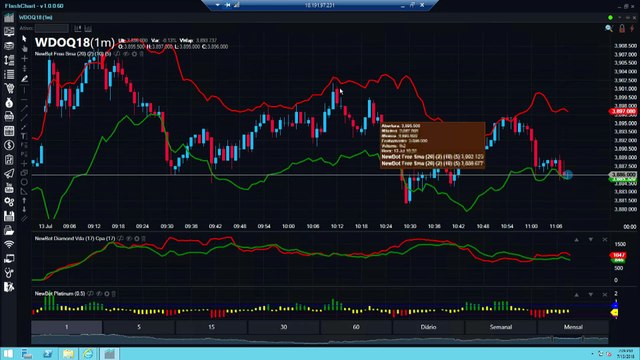640x360 pixels.
Task: Click the Windows Start button
Action: pos(8,353)
